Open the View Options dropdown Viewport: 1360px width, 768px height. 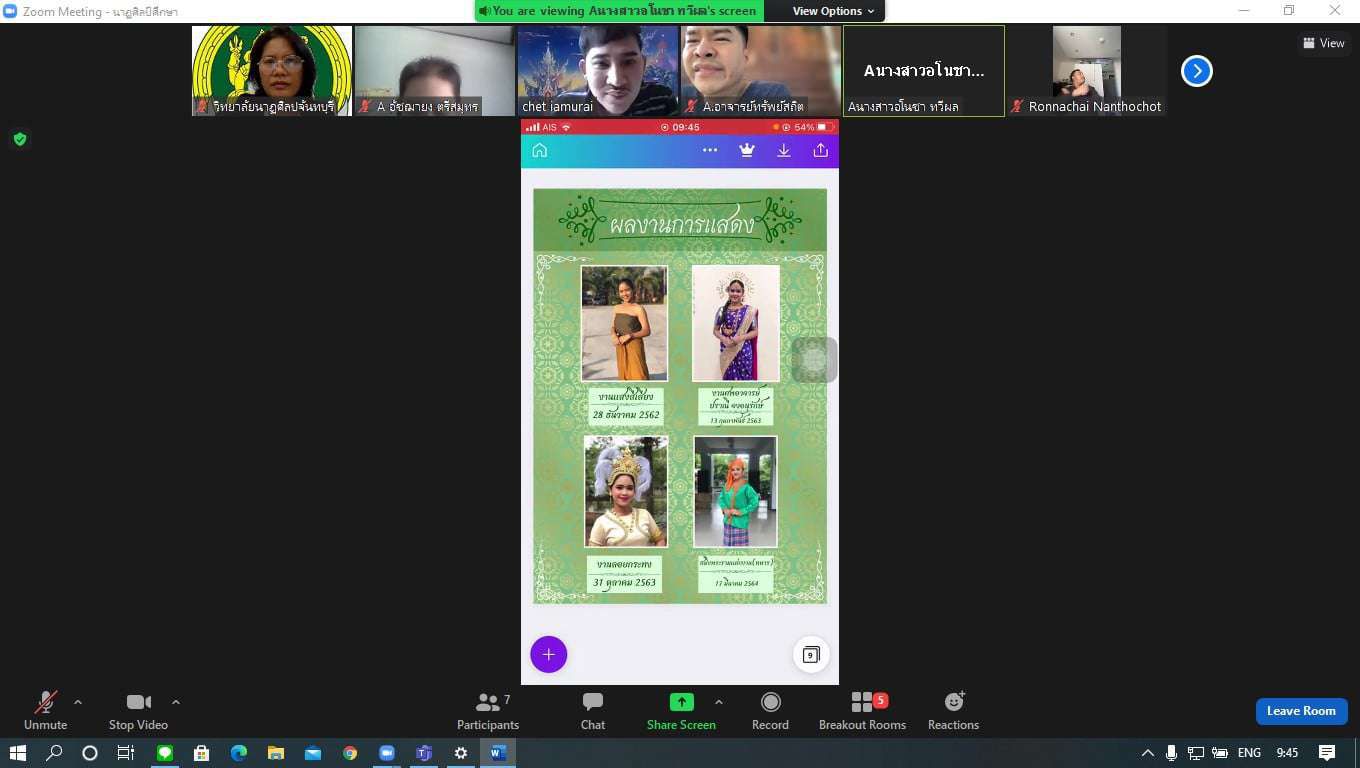click(x=833, y=11)
